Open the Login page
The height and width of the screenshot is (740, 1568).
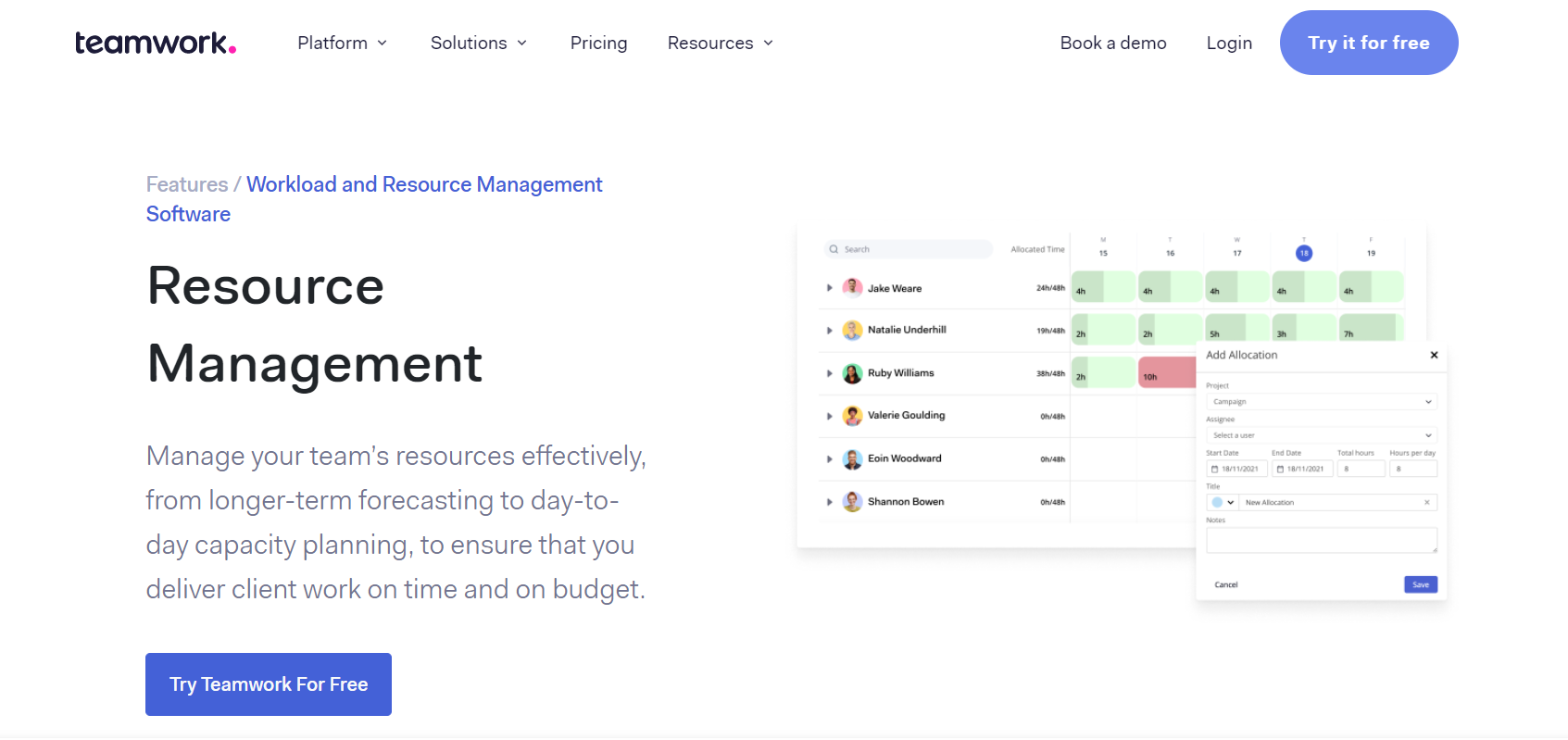click(1229, 43)
